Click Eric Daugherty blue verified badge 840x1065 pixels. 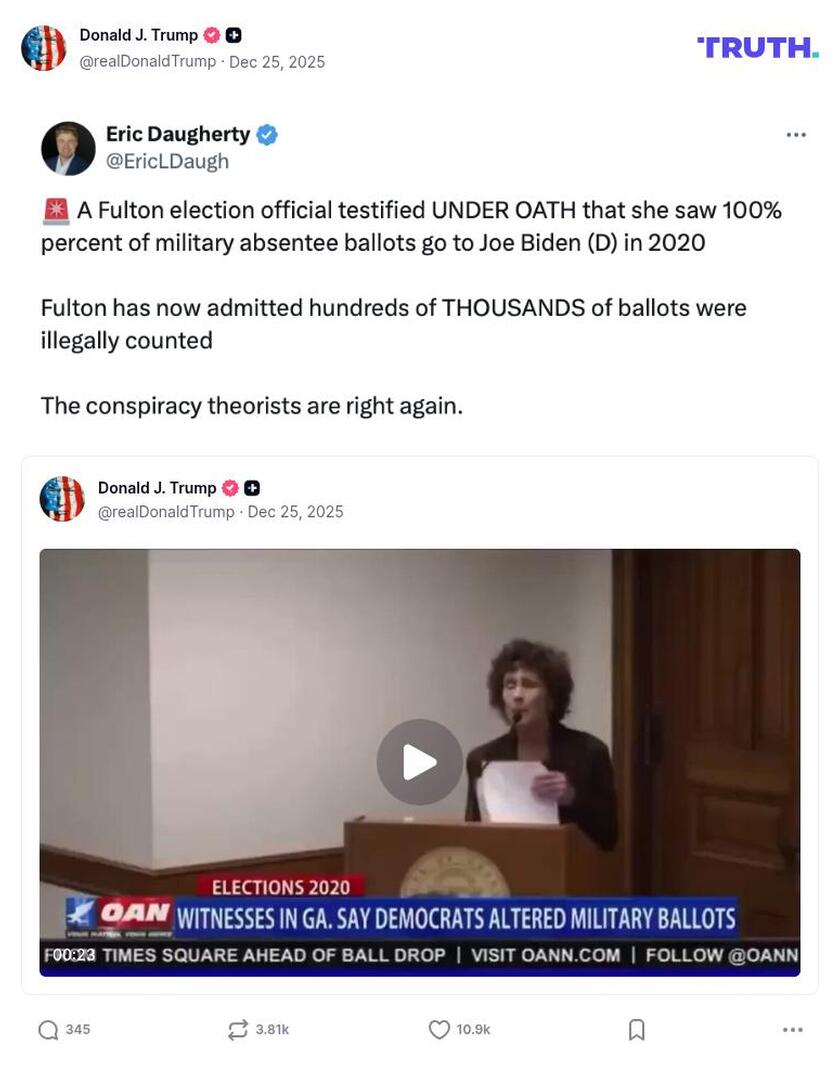[267, 134]
